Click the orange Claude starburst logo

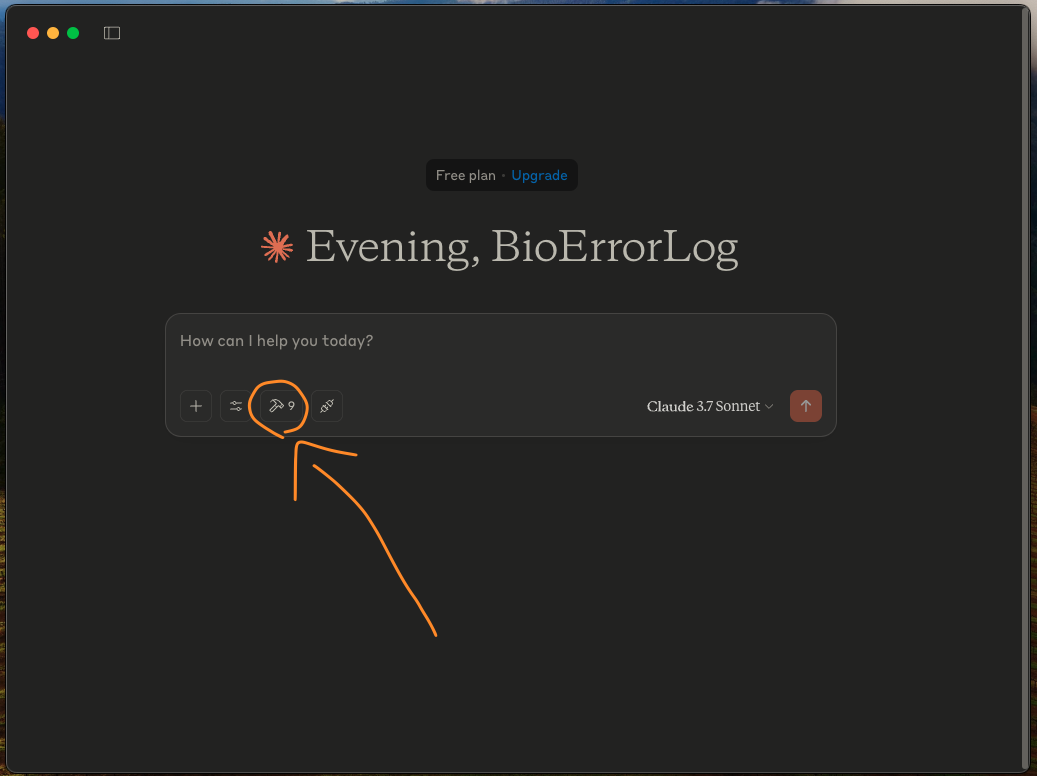[277, 247]
